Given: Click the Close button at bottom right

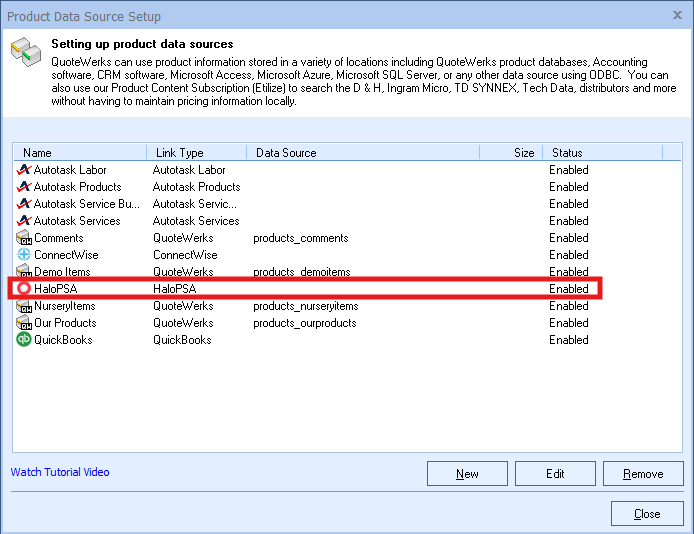Looking at the screenshot, I should click(646, 514).
